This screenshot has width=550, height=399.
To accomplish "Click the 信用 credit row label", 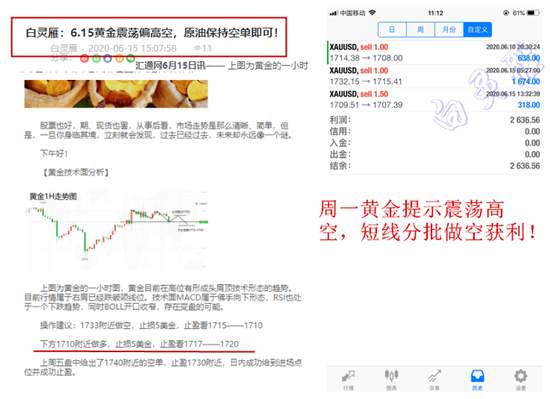I will pos(340,131).
